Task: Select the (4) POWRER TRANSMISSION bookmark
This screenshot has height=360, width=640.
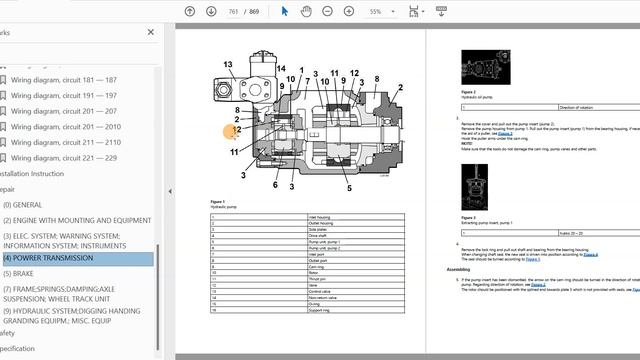Action: (x=78, y=258)
